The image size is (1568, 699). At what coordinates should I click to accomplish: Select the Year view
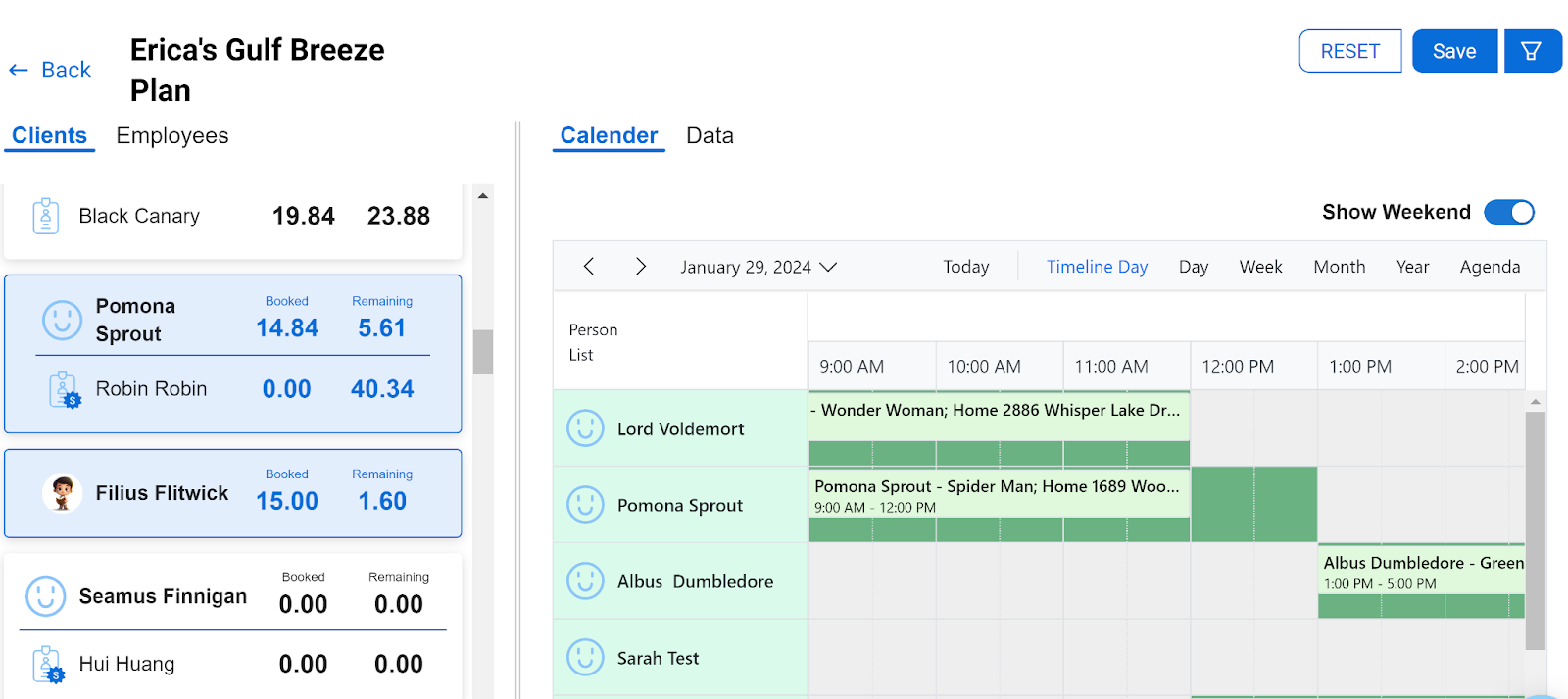pyautogui.click(x=1412, y=267)
